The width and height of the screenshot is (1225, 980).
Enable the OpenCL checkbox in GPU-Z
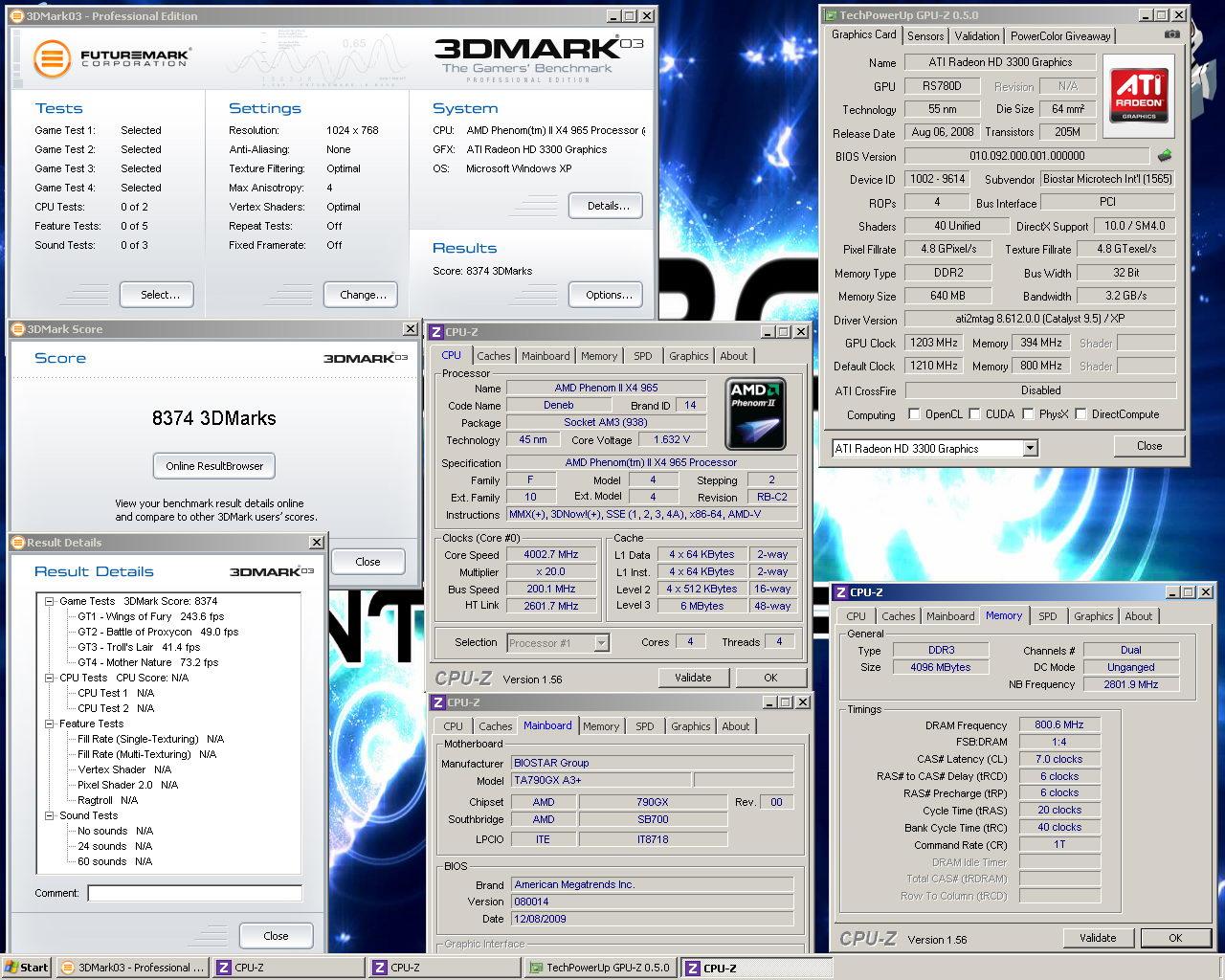(x=914, y=414)
